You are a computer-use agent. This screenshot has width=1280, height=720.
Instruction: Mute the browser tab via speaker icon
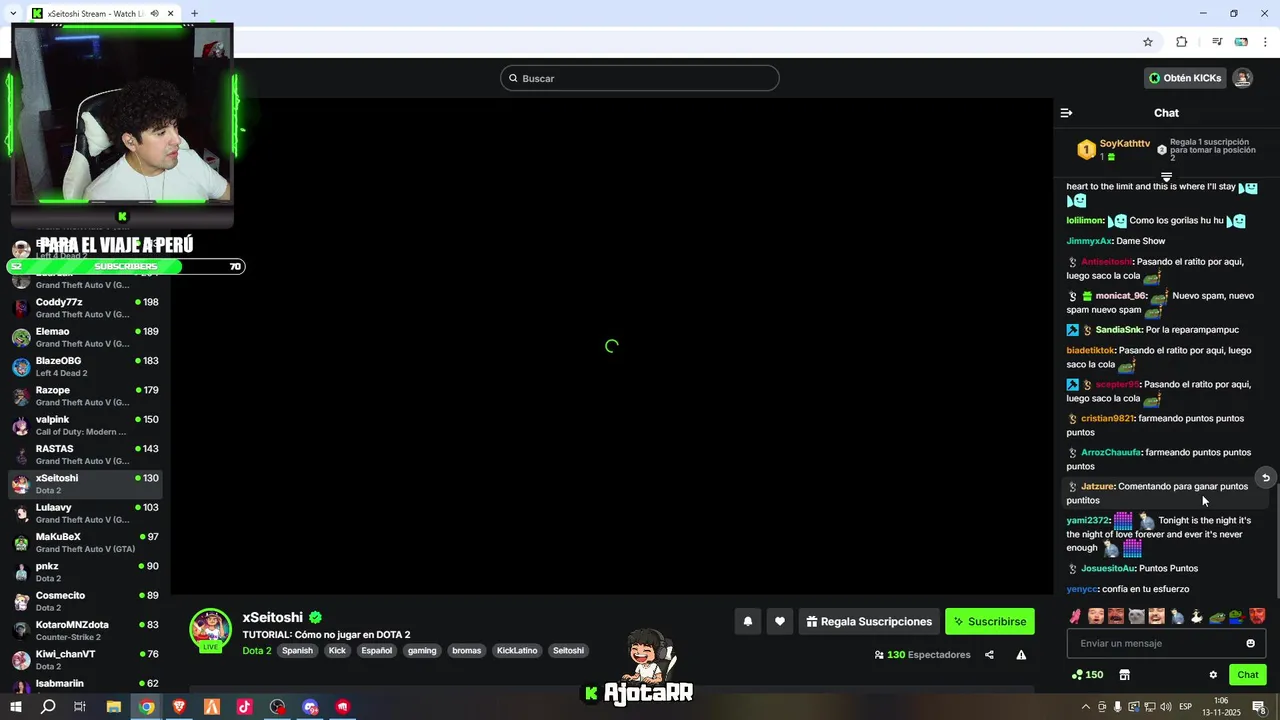pos(154,13)
